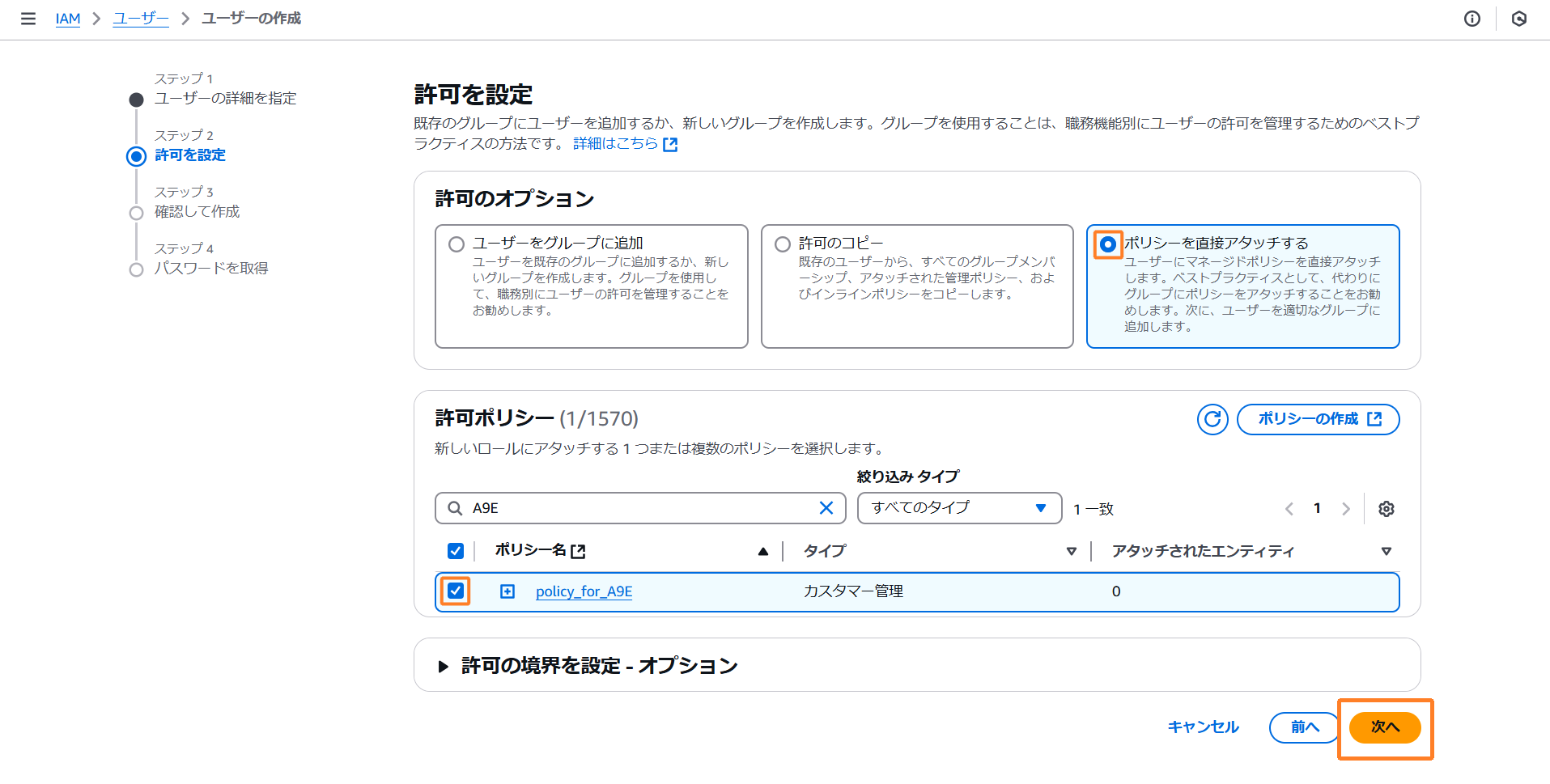Open the hamburger navigation menu
The width and height of the screenshot is (1550, 784).
(x=28, y=19)
